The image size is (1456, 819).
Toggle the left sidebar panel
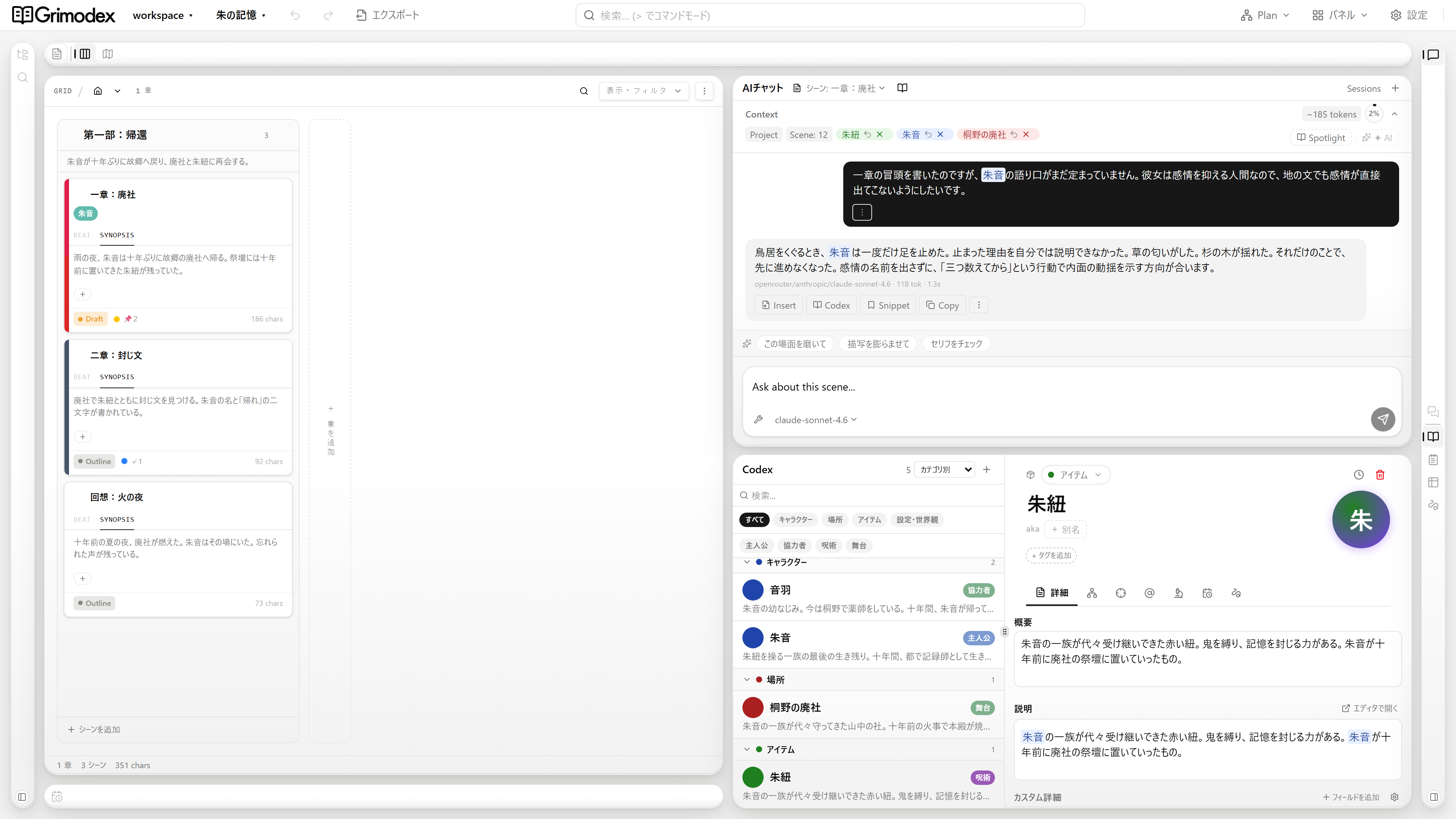pos(22,797)
